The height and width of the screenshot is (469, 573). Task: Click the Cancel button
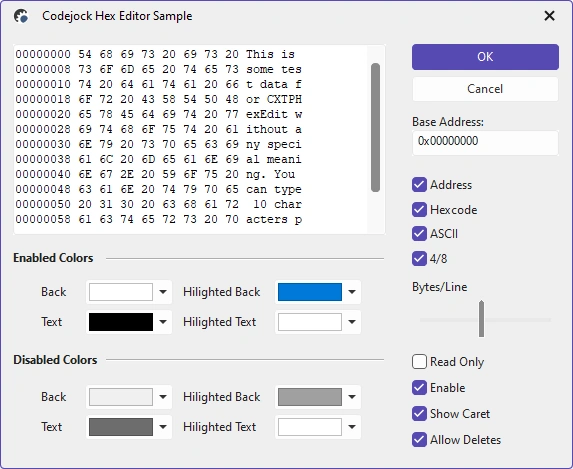(x=485, y=89)
